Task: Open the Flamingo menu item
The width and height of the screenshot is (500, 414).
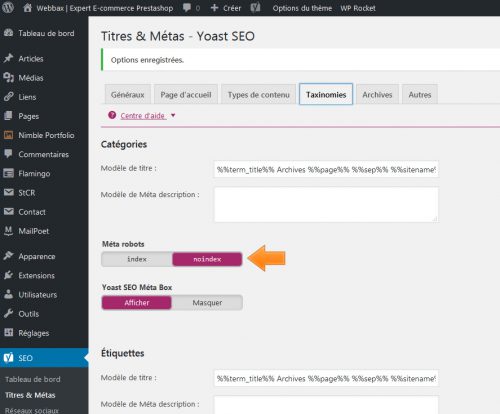Action: (34, 173)
